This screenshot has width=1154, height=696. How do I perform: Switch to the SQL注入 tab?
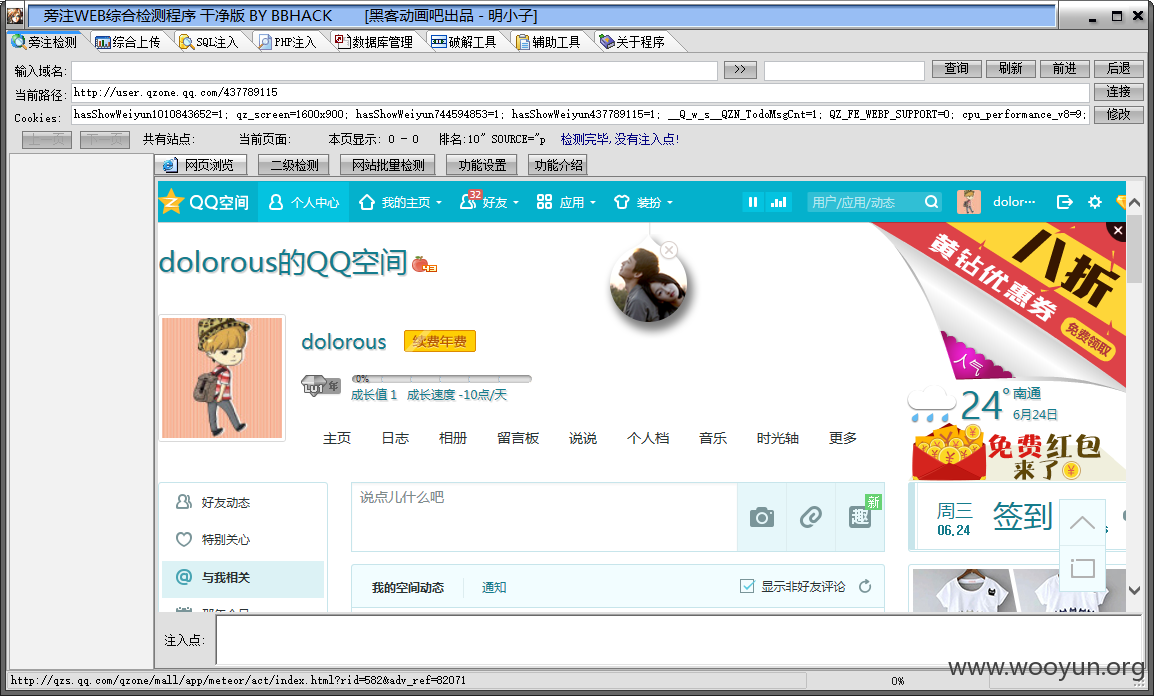tap(209, 42)
